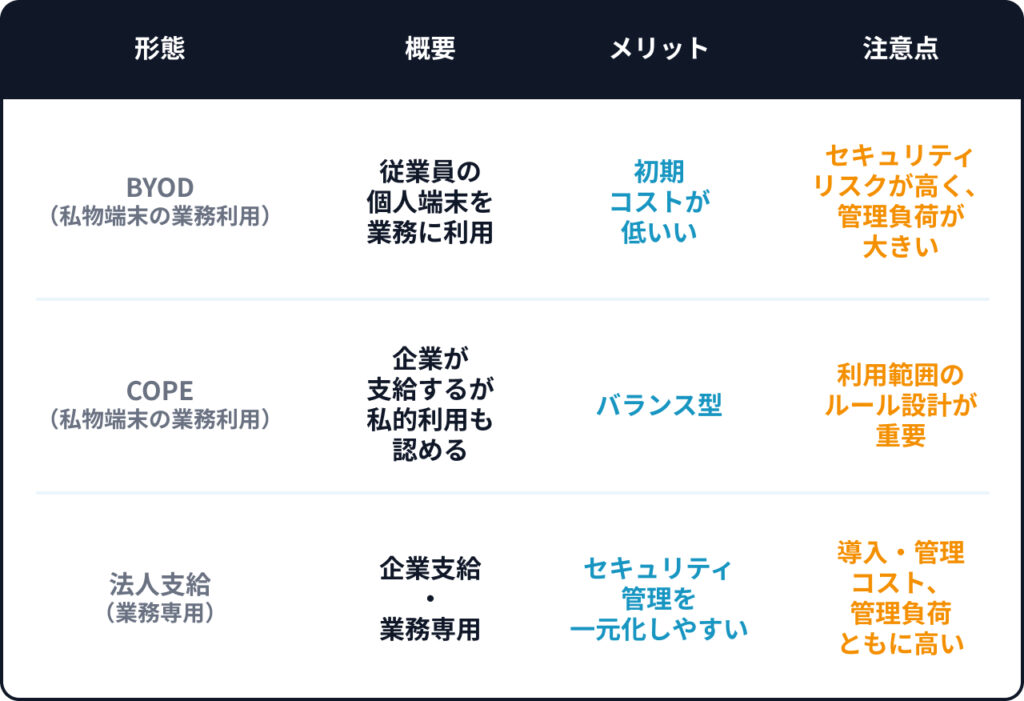
Task: Select the black 企業支給 text in 概要 column
Action: (x=430, y=569)
